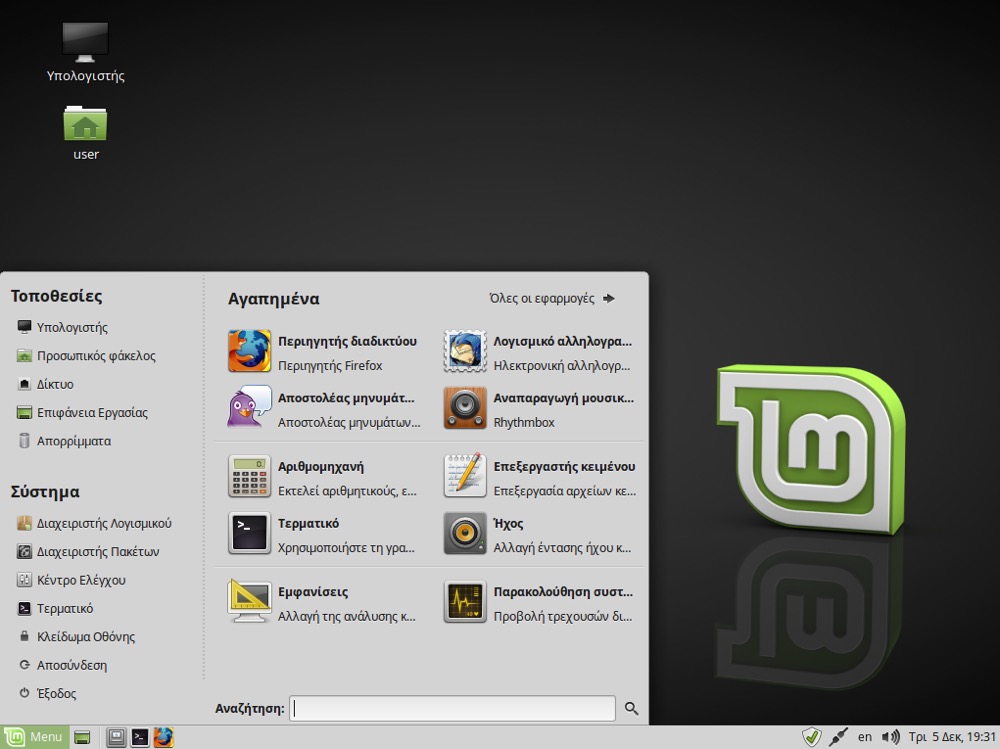Select Κλείδωμα Οθόνης lock screen
Viewport: 1000px width, 749px height.
(77, 637)
